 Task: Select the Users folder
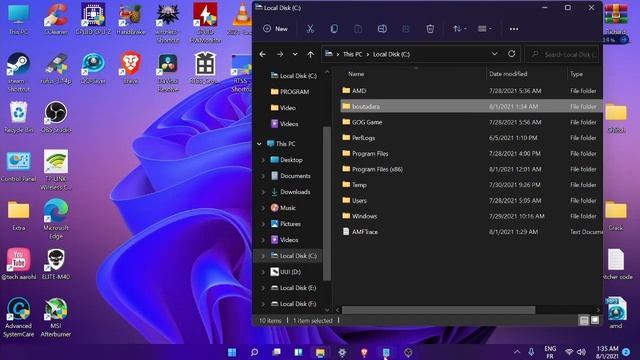pyautogui.click(x=471, y=200)
